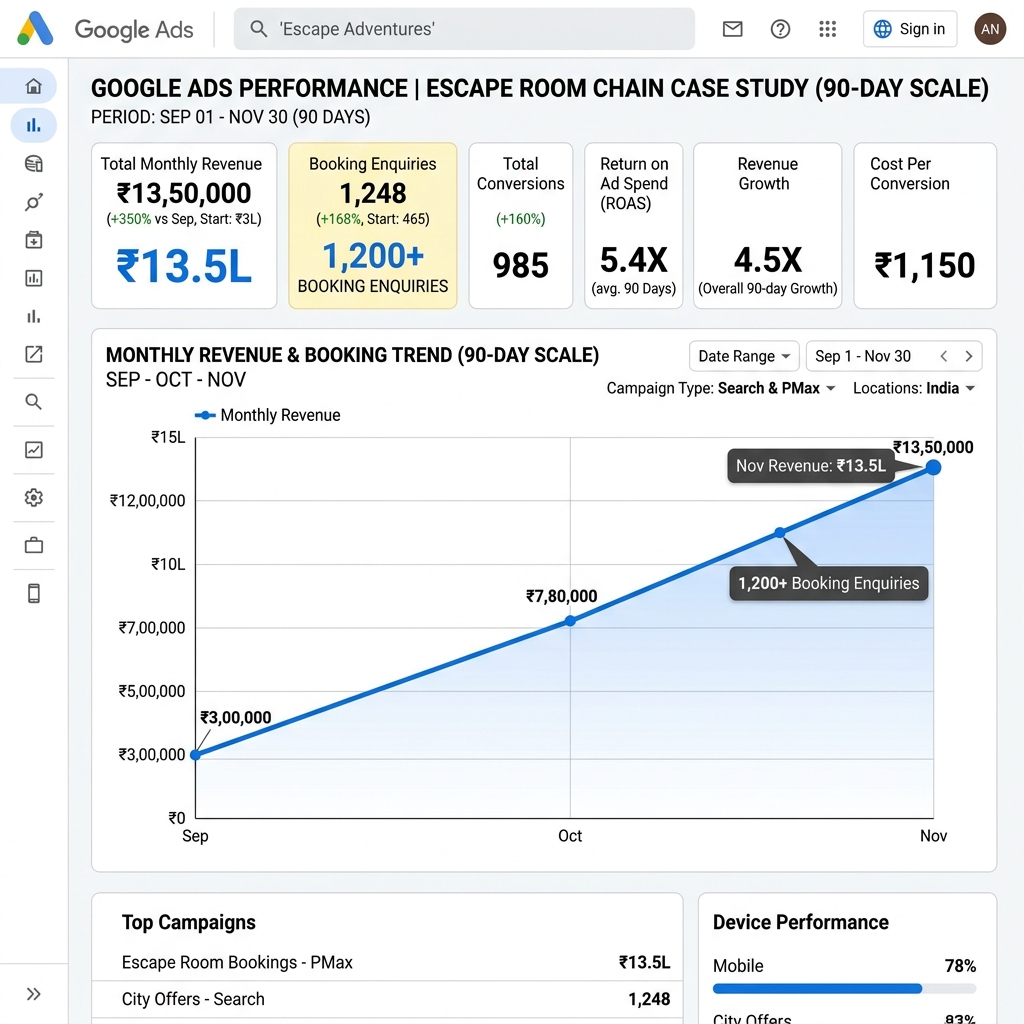Click the Nov Revenue: ₹13.5L tooltip
The height and width of the screenshot is (1024, 1024).
(810, 466)
